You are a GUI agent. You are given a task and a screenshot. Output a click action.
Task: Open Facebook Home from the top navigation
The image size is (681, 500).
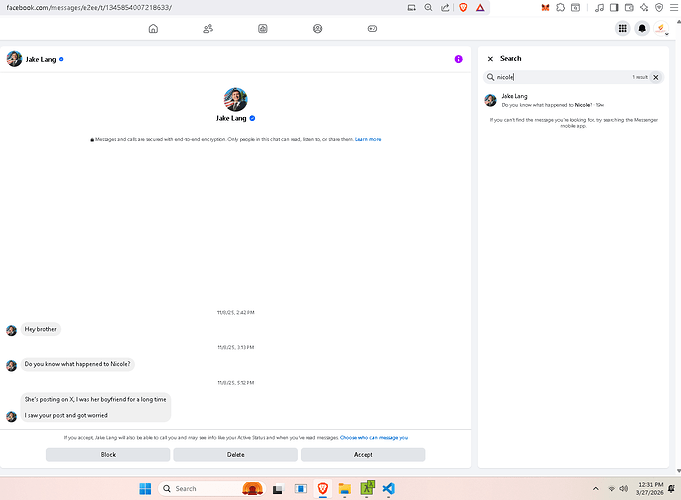click(x=153, y=29)
